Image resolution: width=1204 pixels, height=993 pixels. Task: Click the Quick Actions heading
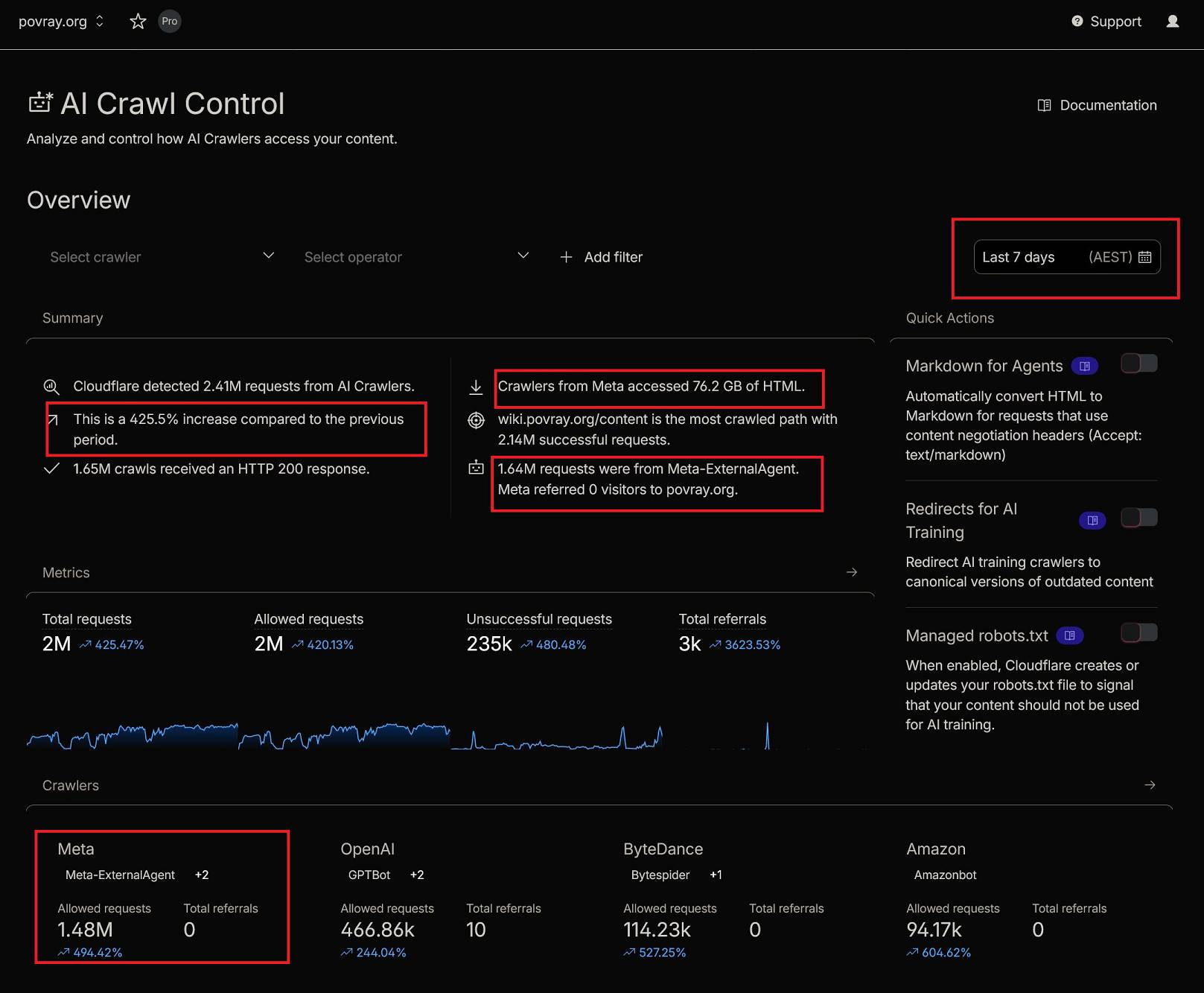(950, 318)
